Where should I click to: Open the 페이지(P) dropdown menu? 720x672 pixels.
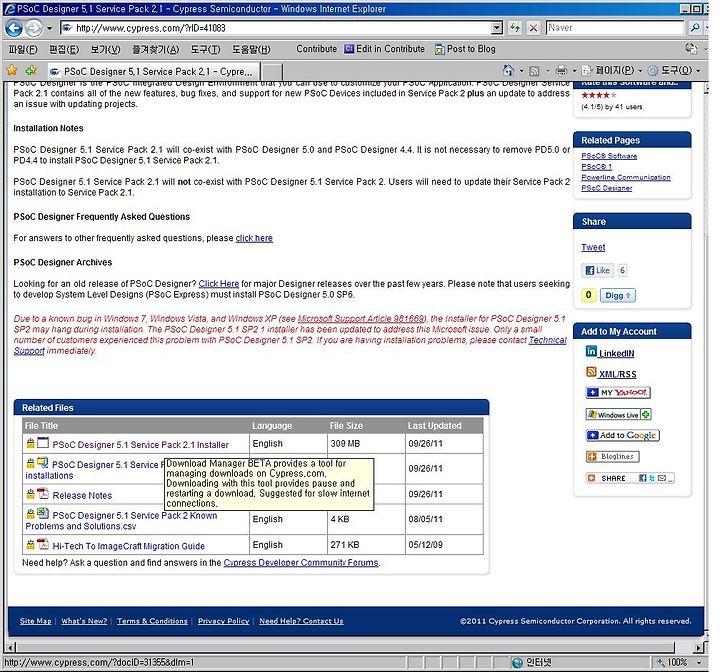[612, 70]
